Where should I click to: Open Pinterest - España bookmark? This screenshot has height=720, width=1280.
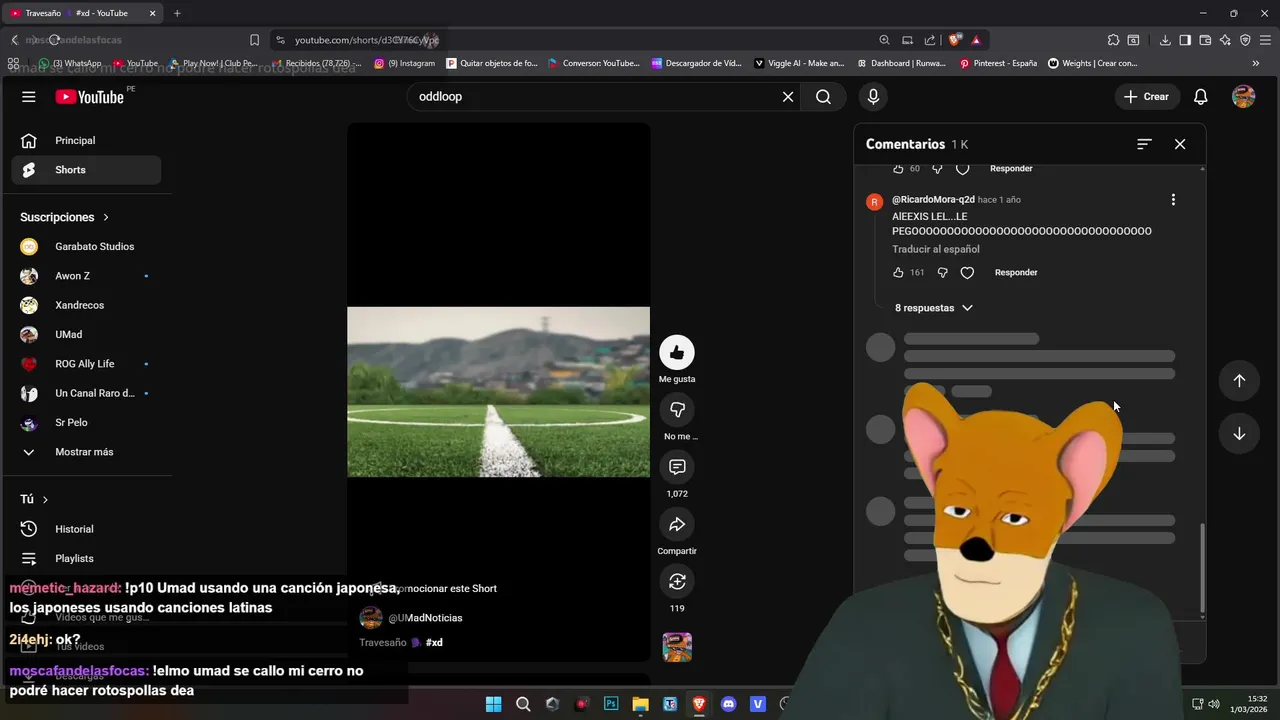[x=998, y=63]
